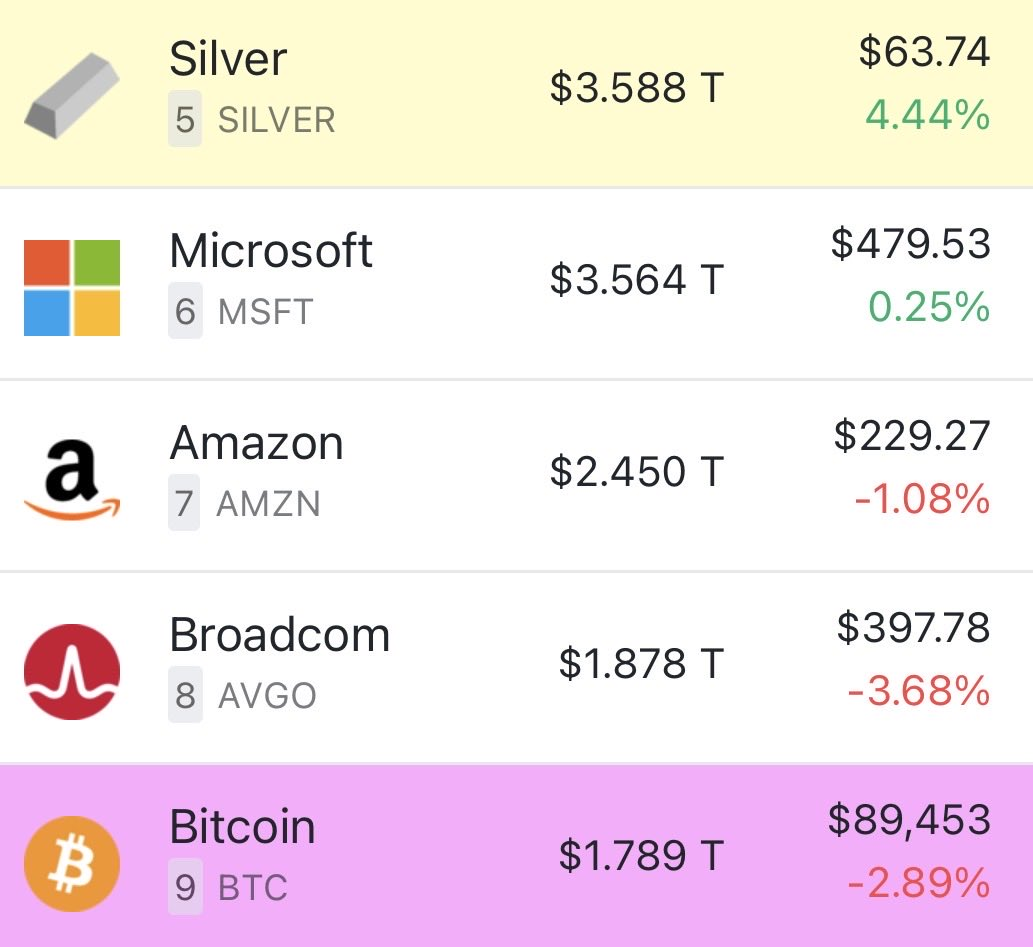Click the BTC ticker label

(x=253, y=887)
